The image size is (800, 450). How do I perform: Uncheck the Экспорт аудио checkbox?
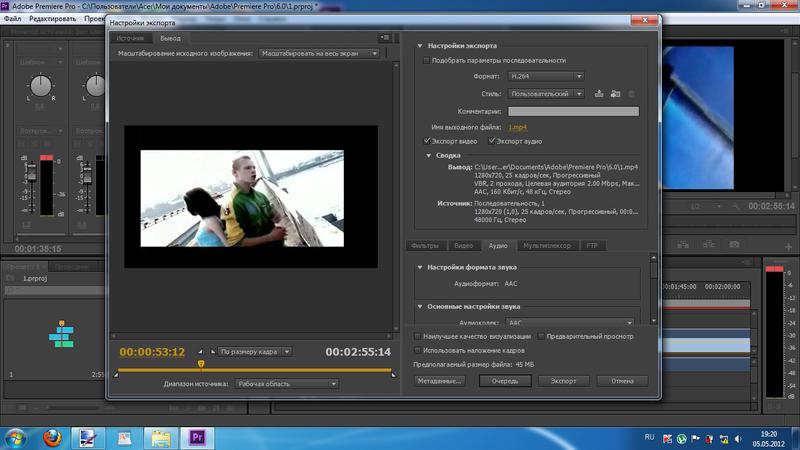(x=491, y=141)
